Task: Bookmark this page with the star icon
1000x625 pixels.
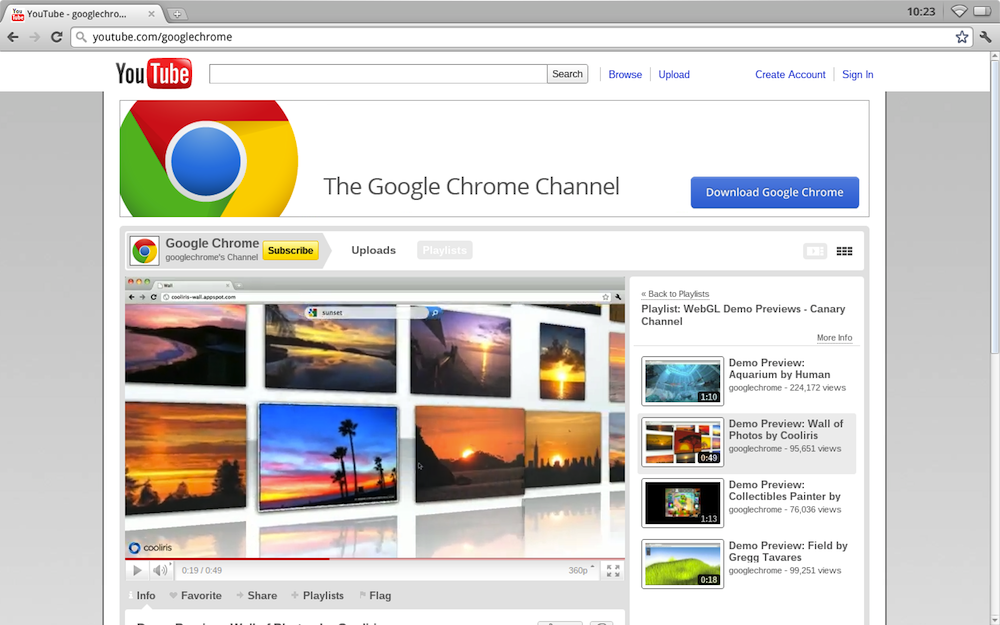Action: pyautogui.click(x=961, y=37)
